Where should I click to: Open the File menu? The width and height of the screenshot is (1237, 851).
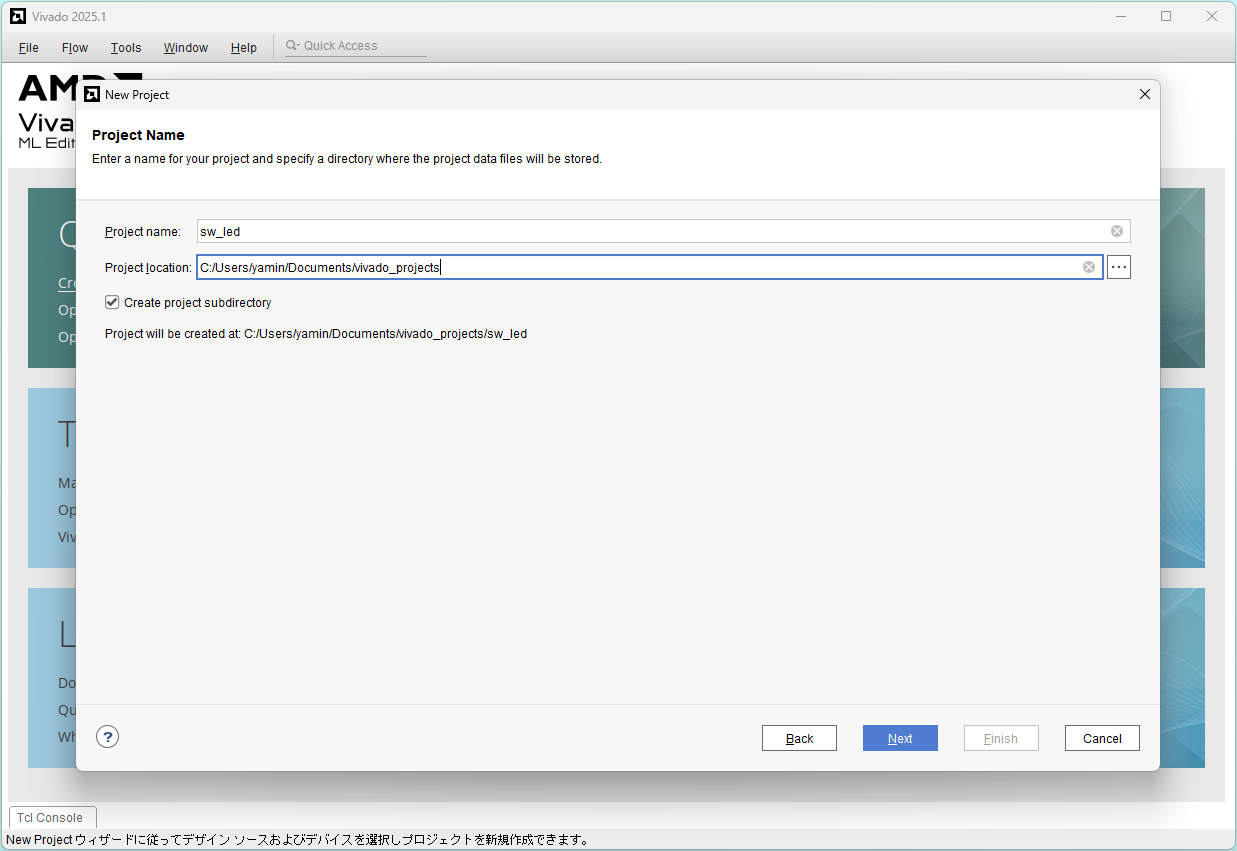(29, 47)
